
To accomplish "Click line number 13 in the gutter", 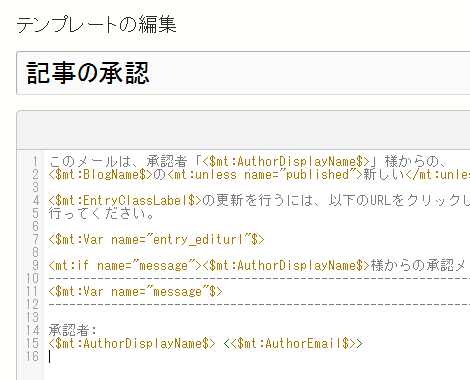I will 32,318.
